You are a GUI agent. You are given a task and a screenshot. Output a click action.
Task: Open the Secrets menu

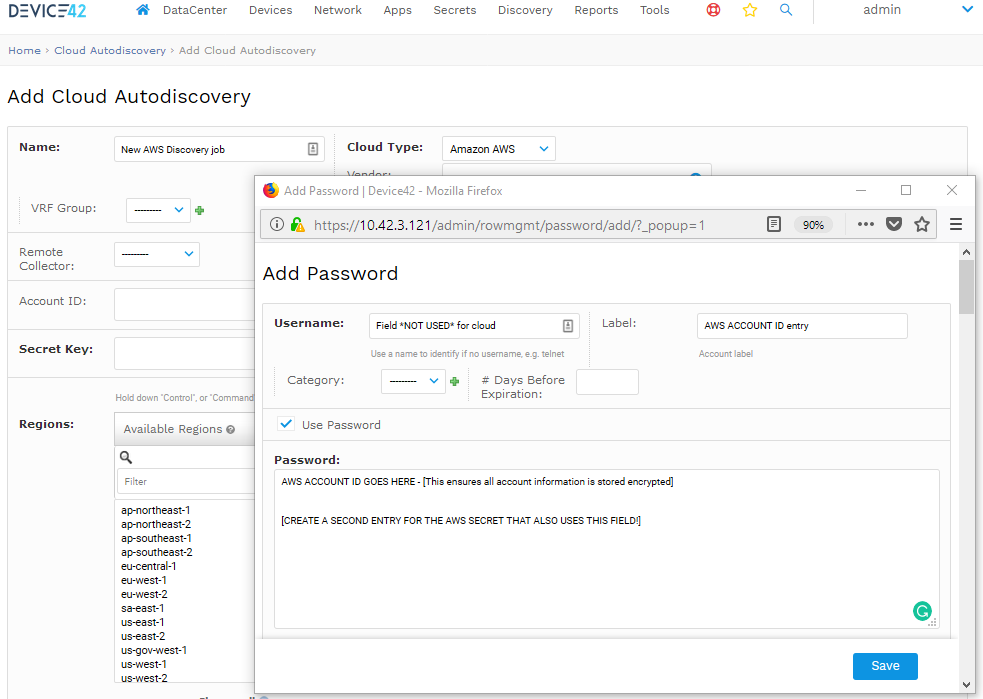[455, 9]
